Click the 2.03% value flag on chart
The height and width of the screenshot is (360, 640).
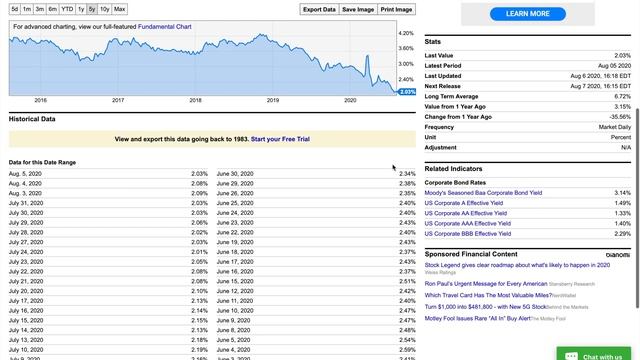(x=407, y=92)
